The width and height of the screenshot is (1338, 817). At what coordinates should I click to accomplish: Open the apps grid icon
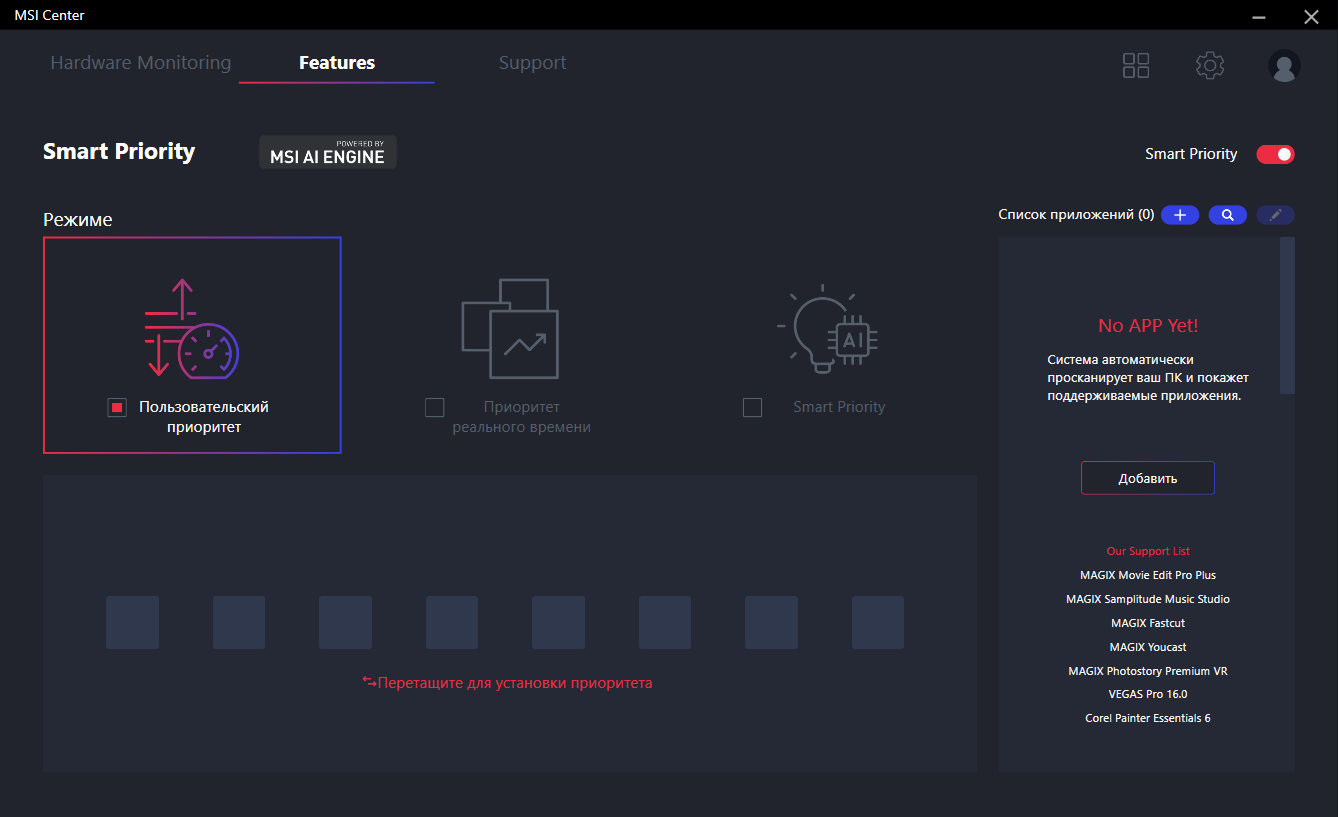[x=1136, y=66]
